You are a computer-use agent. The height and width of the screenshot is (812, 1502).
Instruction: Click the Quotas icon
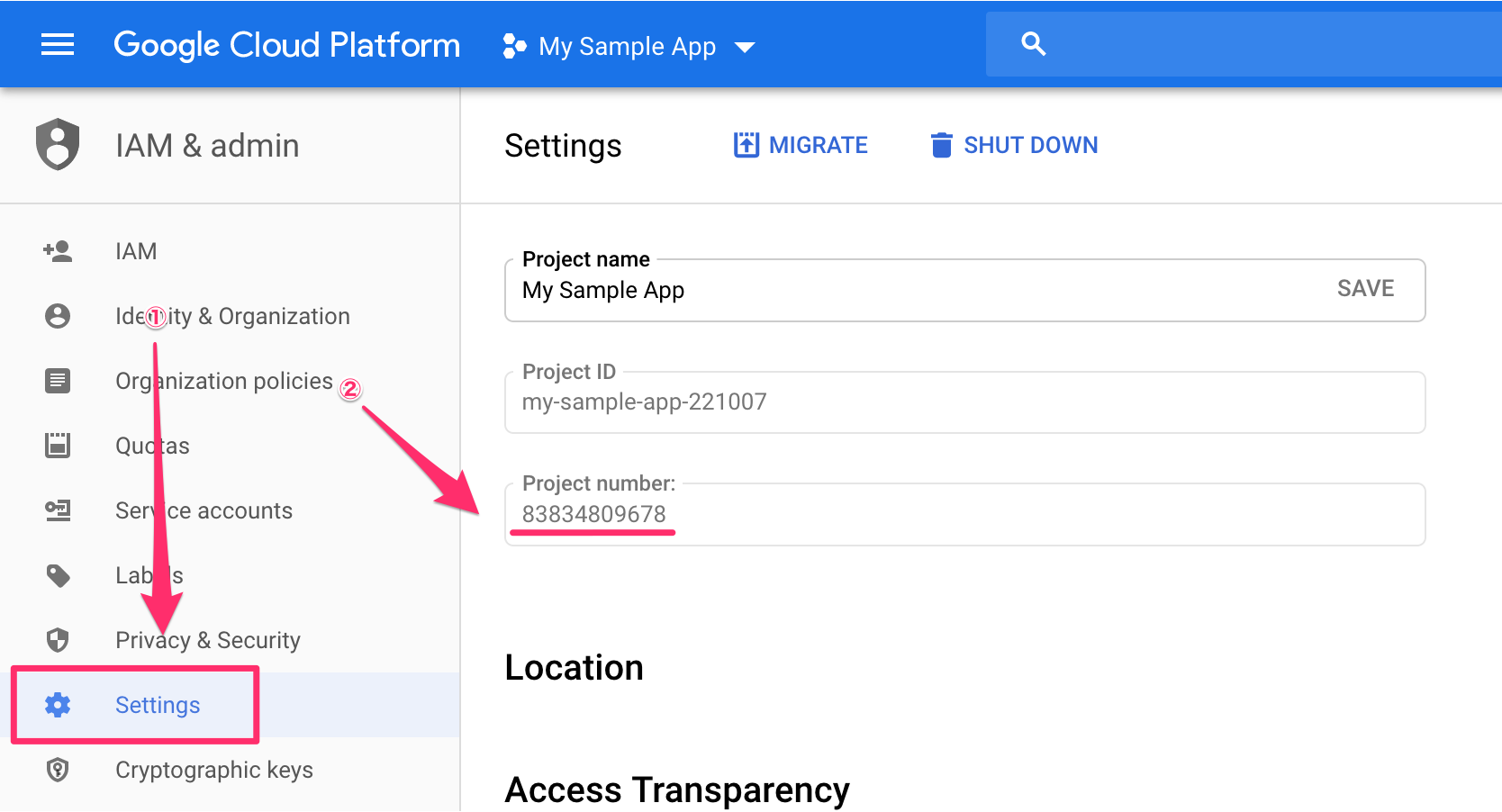[x=58, y=446]
